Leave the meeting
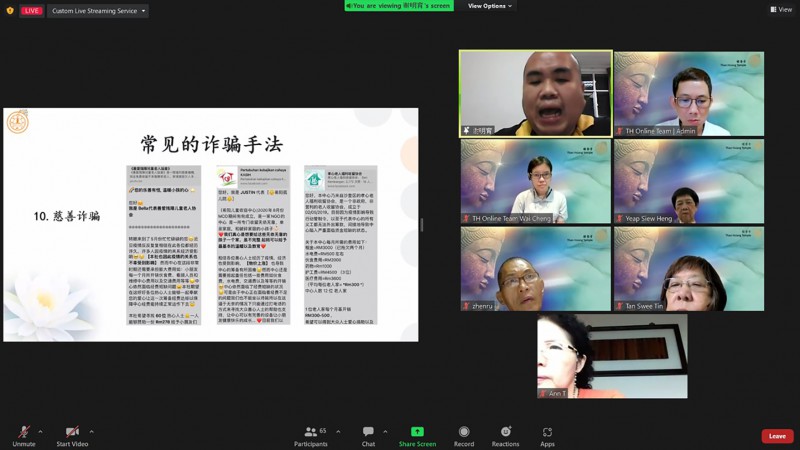The image size is (800, 450). pos(777,436)
